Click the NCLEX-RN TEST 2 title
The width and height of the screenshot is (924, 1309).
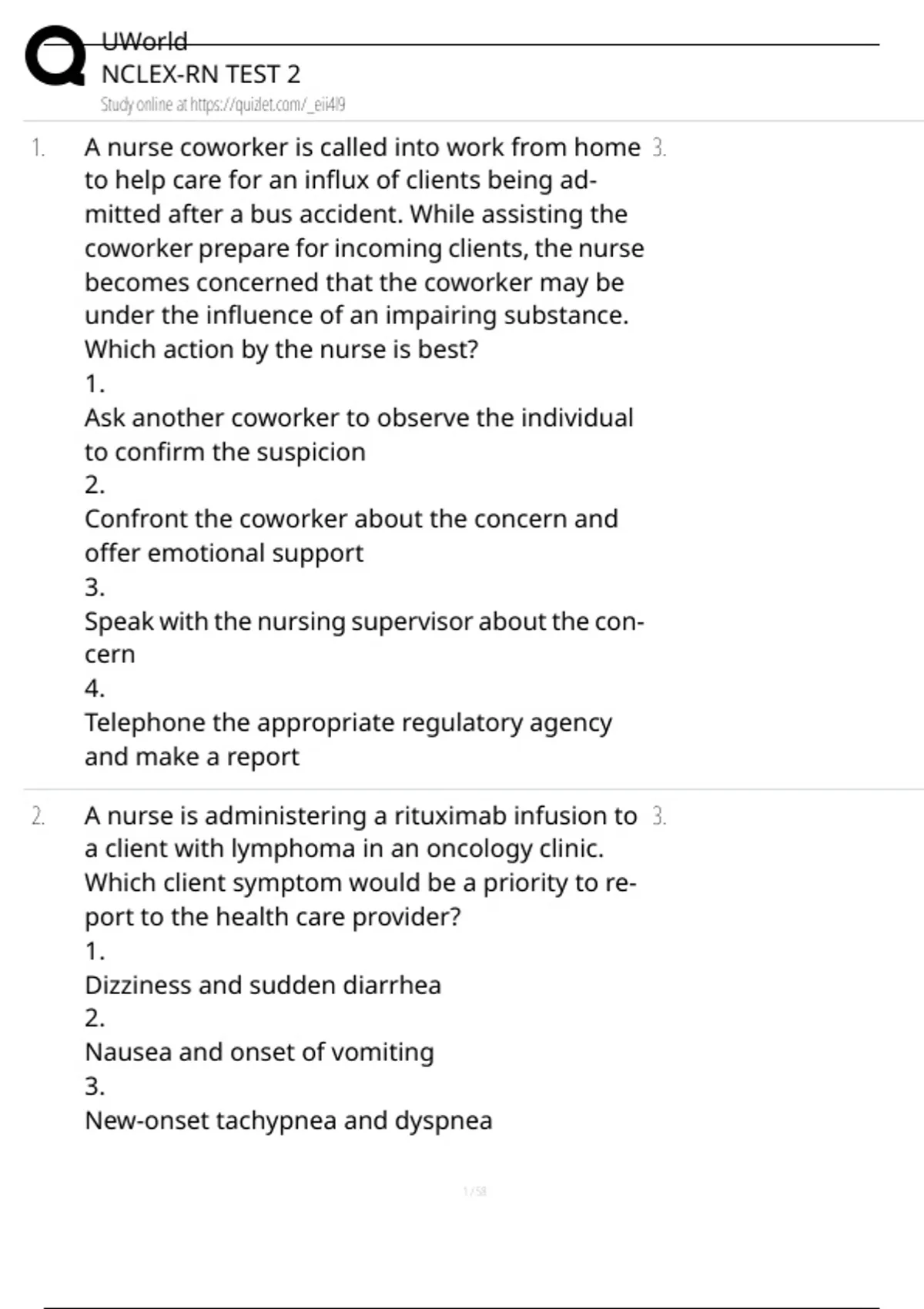coord(200,74)
